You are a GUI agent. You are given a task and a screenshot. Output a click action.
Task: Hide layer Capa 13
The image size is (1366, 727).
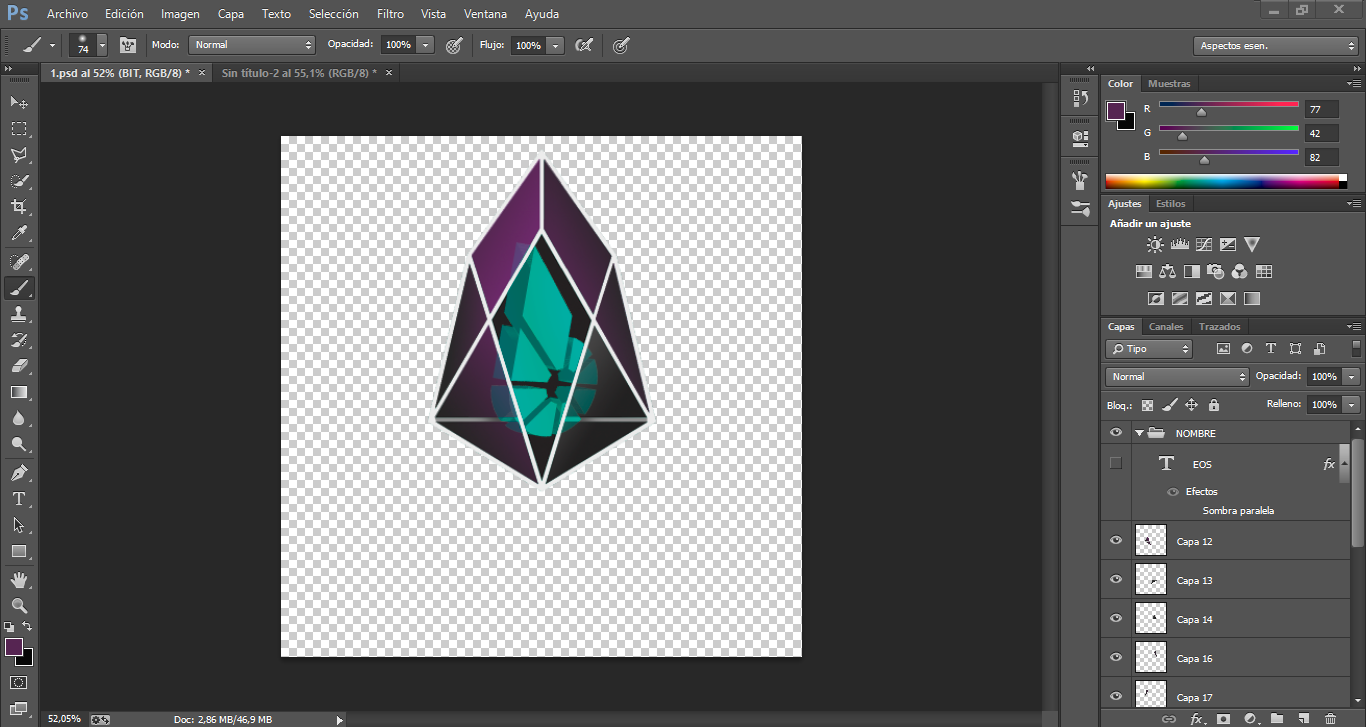pos(1116,580)
